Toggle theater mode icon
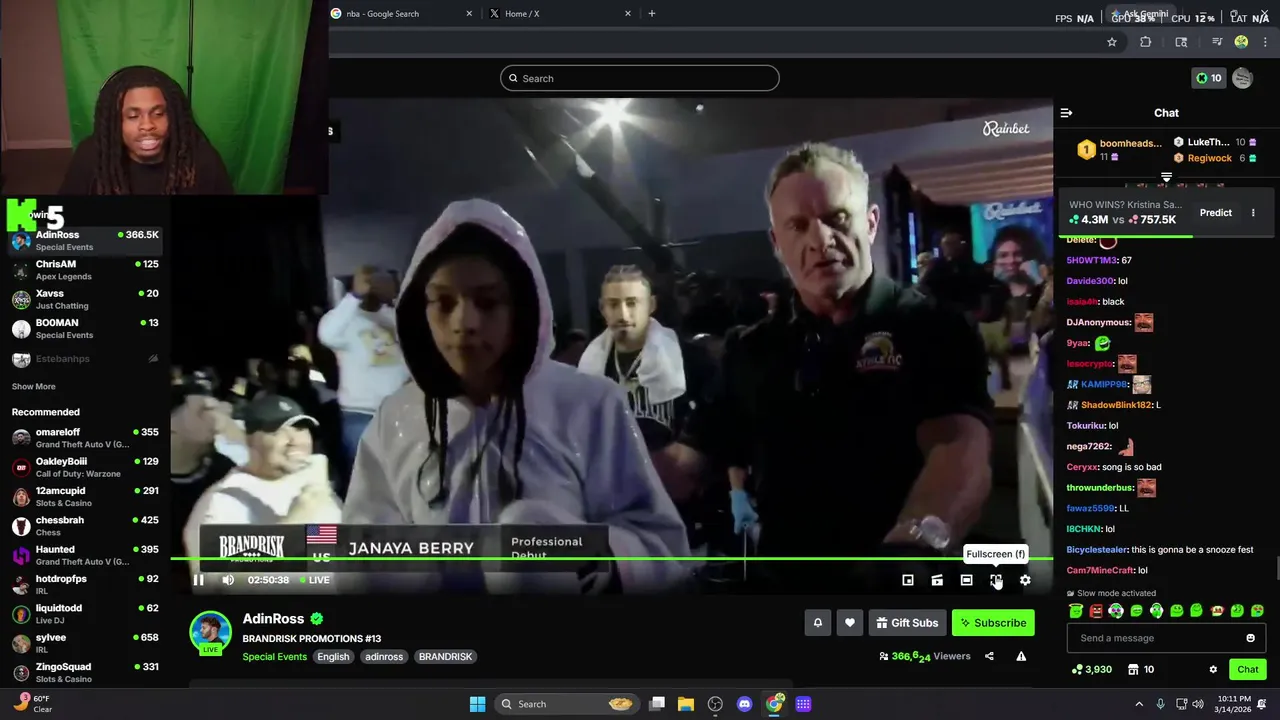1280x720 pixels. (x=966, y=580)
